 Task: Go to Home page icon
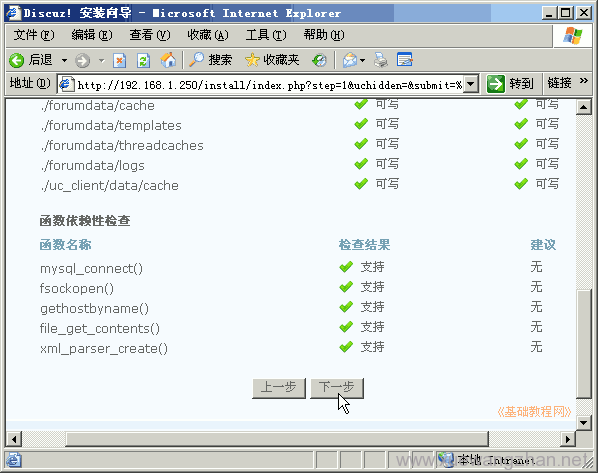coord(168,60)
